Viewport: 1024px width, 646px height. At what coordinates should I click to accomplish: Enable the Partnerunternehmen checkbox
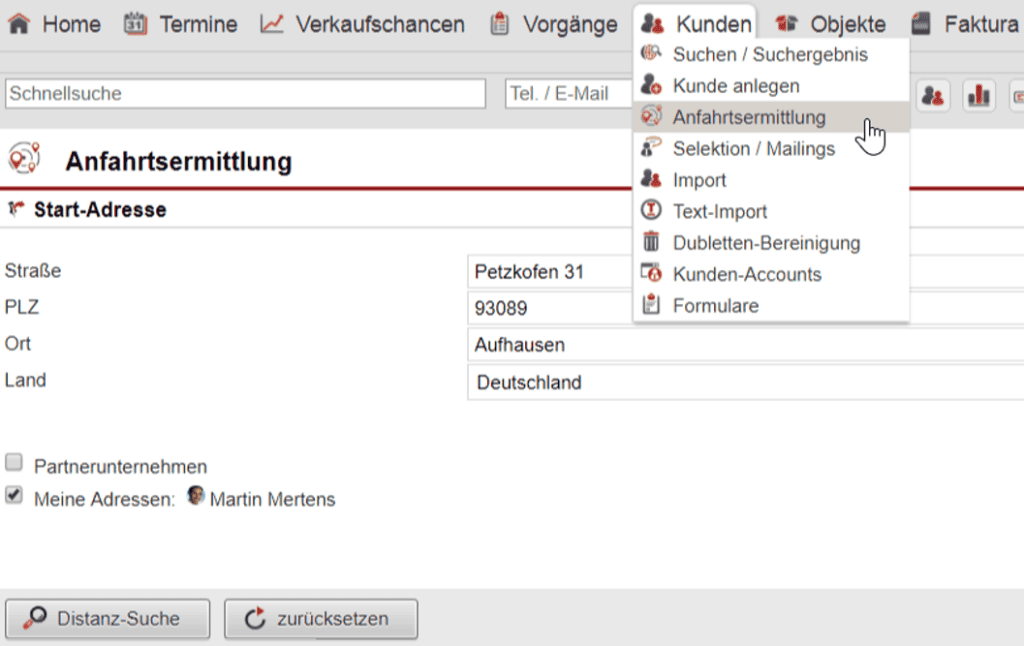[x=15, y=461]
